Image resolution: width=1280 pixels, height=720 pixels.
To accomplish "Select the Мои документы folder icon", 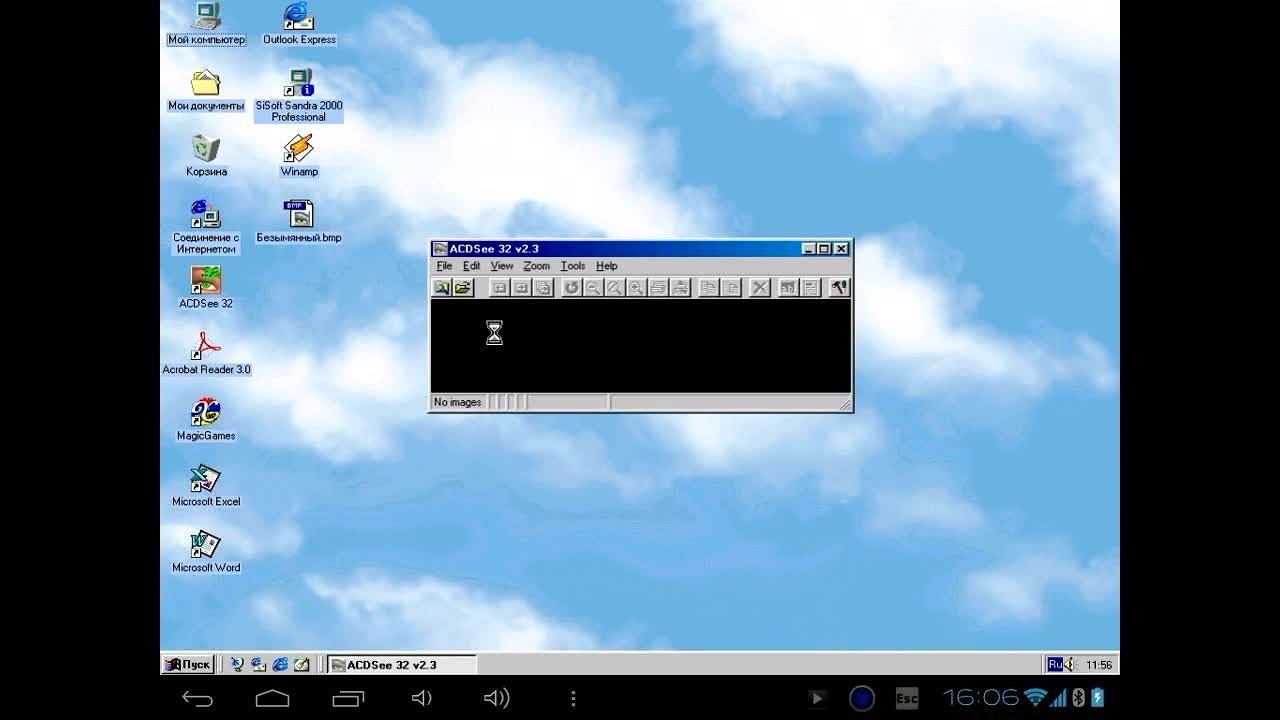I will [206, 90].
